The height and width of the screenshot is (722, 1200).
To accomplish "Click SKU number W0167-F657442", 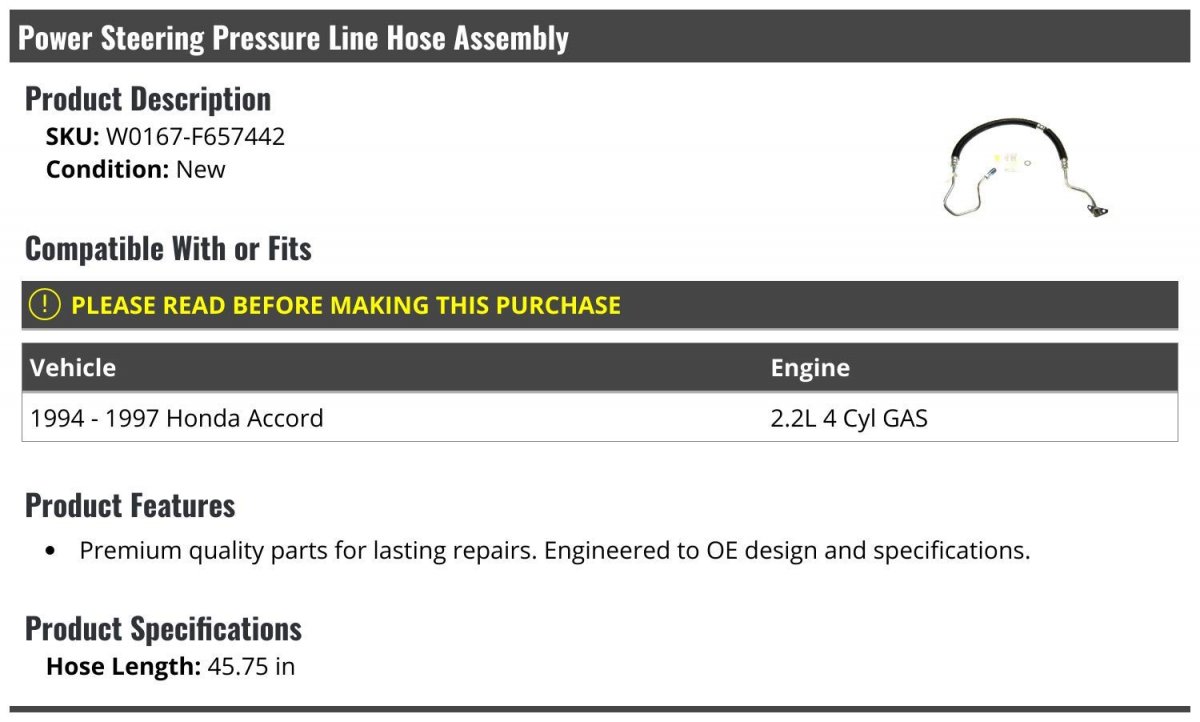I will 195,137.
